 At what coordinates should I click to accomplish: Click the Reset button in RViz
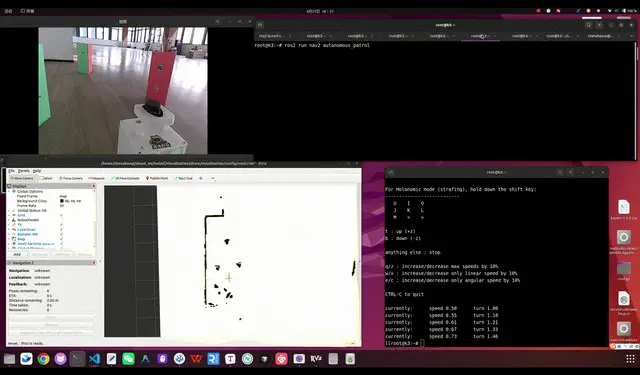[13, 343]
